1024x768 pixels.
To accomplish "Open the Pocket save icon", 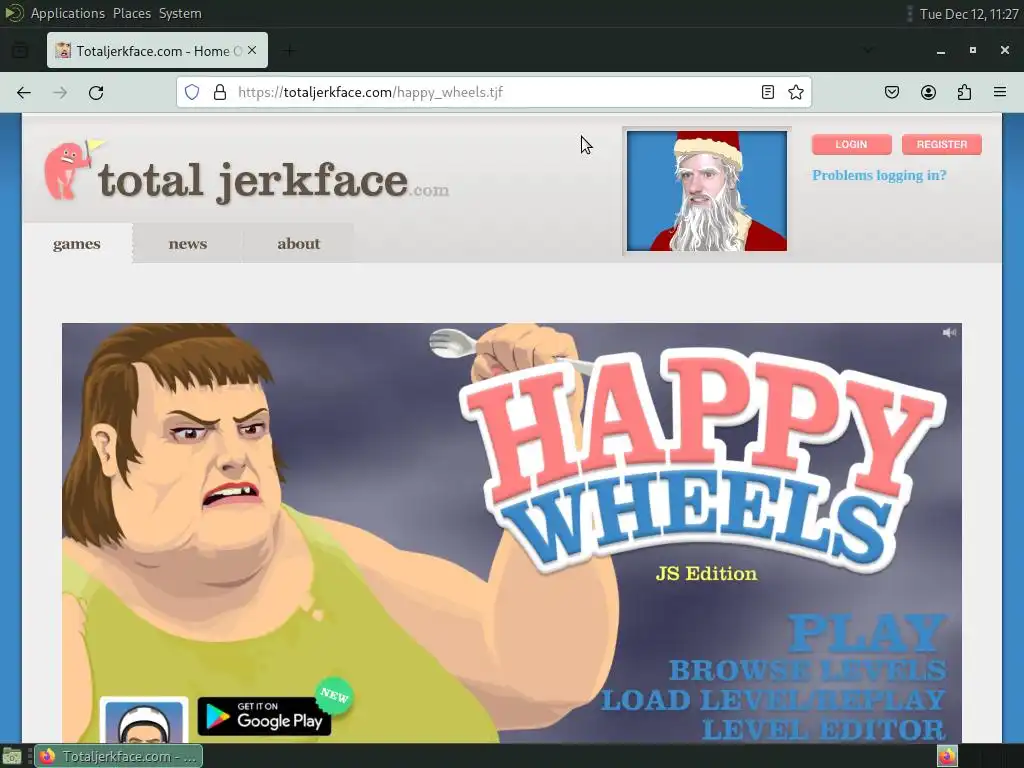I will 892,92.
